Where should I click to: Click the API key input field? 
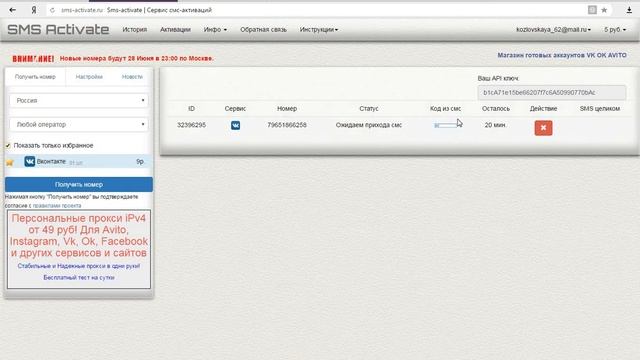click(x=551, y=93)
